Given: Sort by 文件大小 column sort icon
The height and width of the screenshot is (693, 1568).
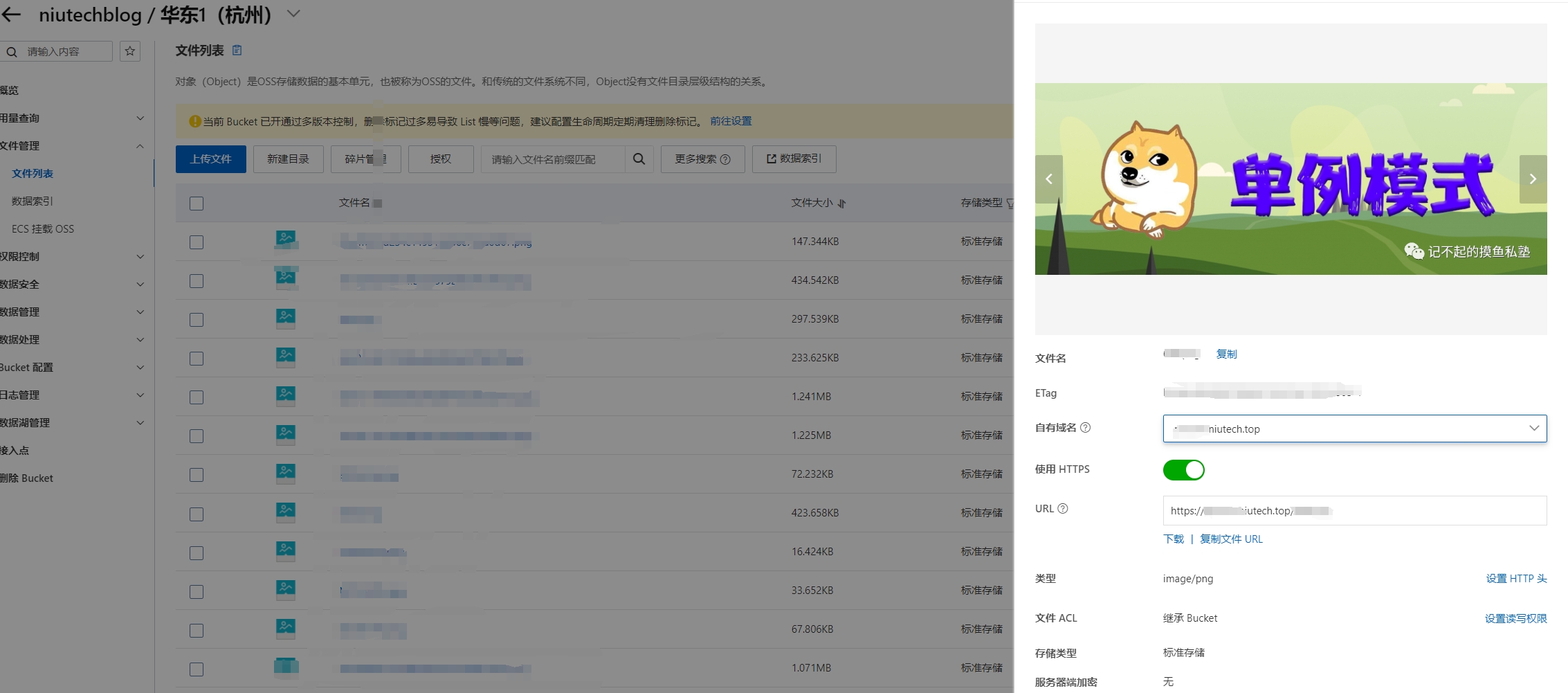Looking at the screenshot, I should point(842,204).
